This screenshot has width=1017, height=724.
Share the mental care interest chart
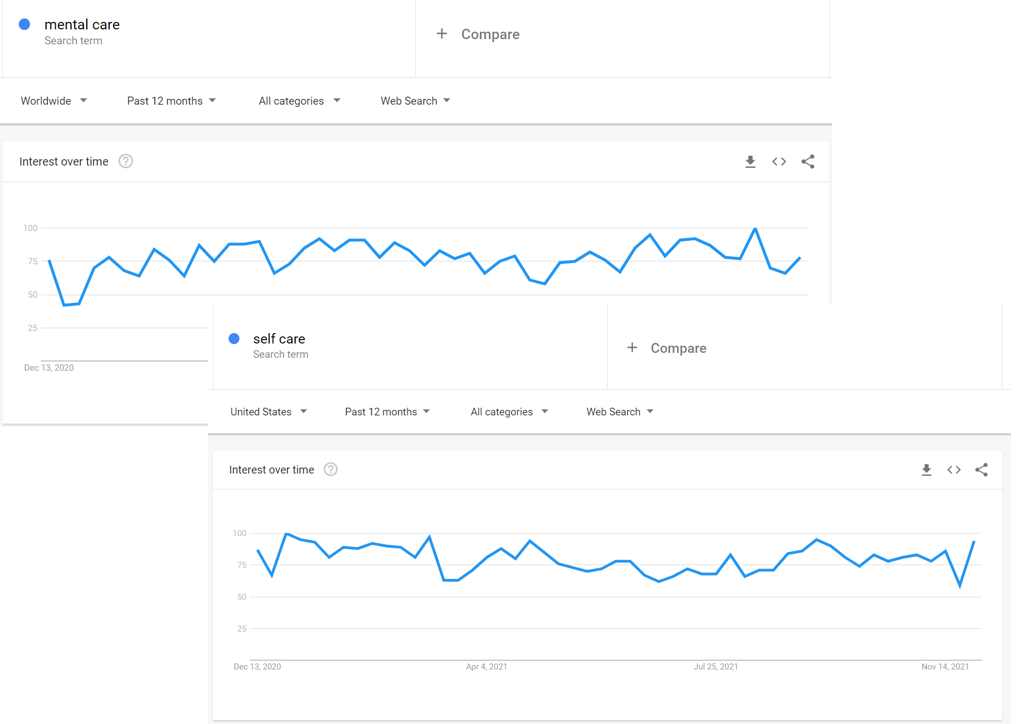808,162
